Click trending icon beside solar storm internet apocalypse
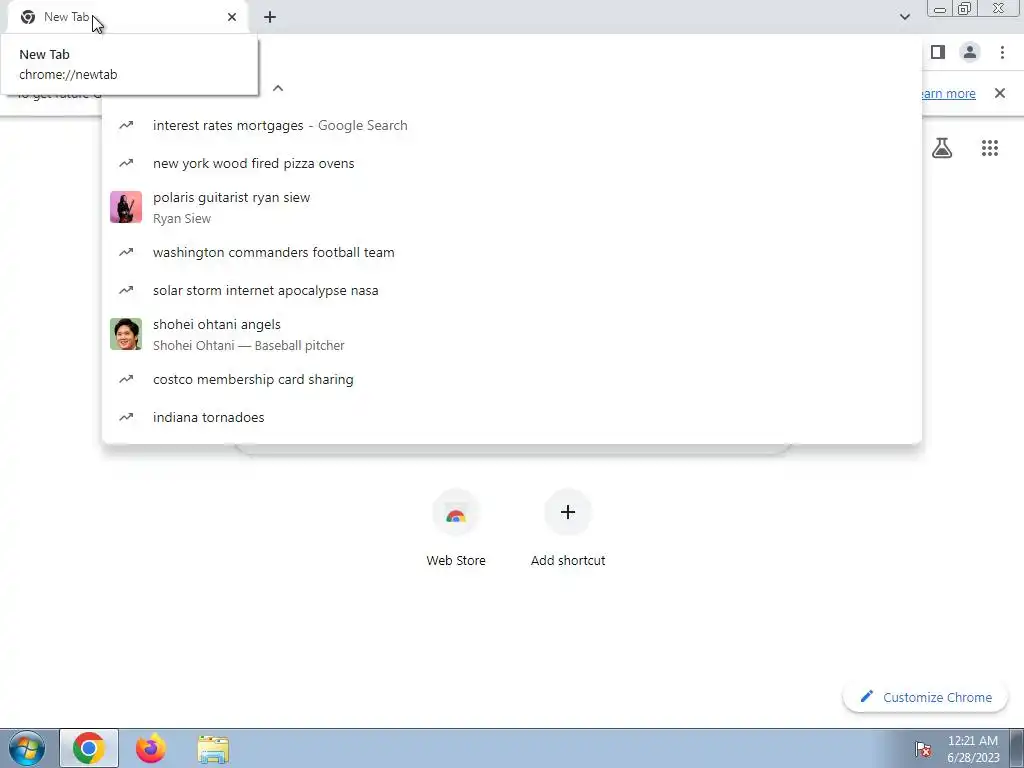The width and height of the screenshot is (1024, 768). coord(126,289)
